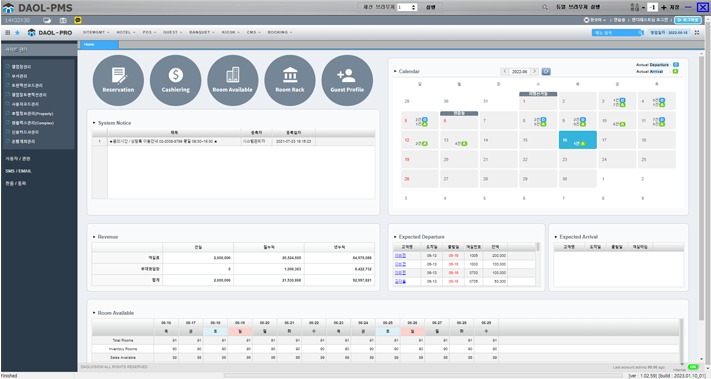
Task: Open the Guest Profile shortcut circle
Action: coord(347,81)
